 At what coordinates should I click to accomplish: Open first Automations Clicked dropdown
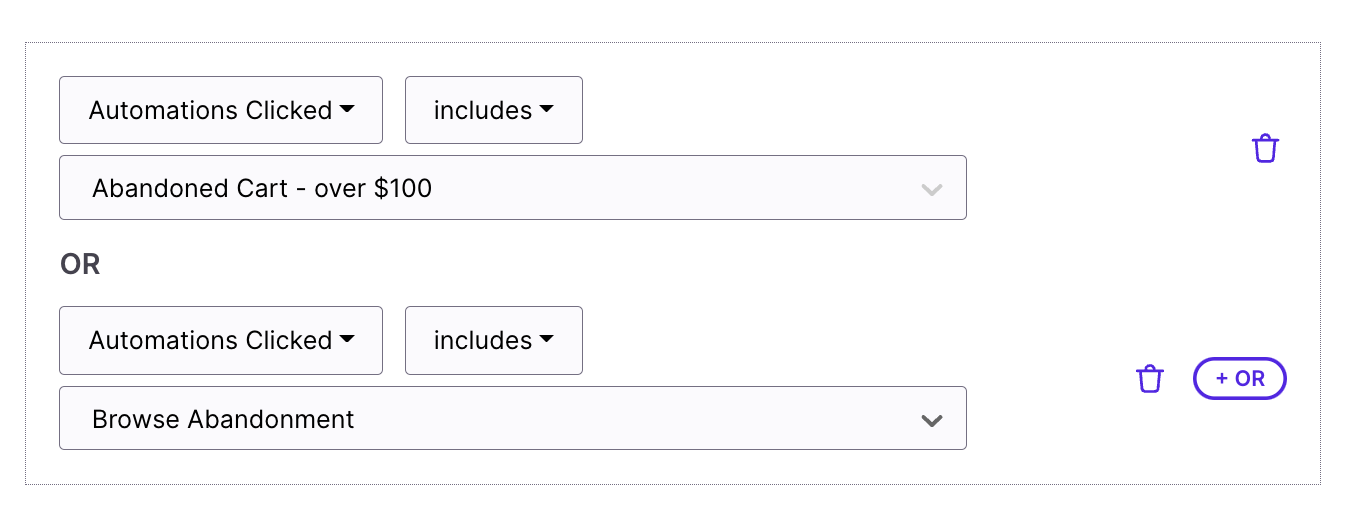click(221, 110)
